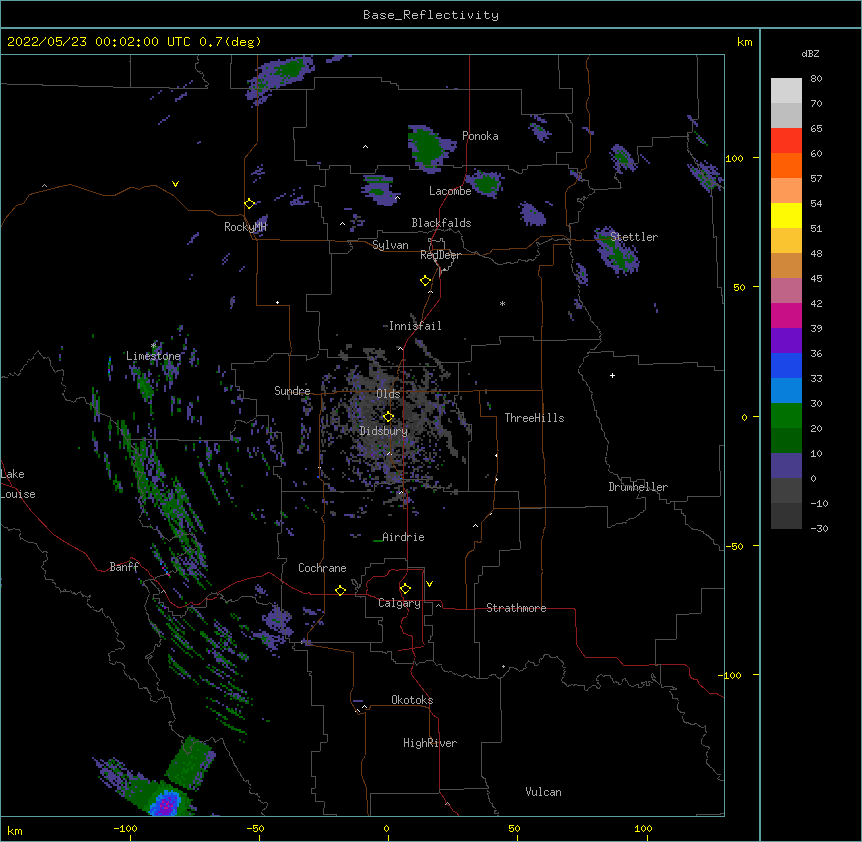Click the Cochrane label
The image size is (862, 842).
pyautogui.click(x=322, y=568)
